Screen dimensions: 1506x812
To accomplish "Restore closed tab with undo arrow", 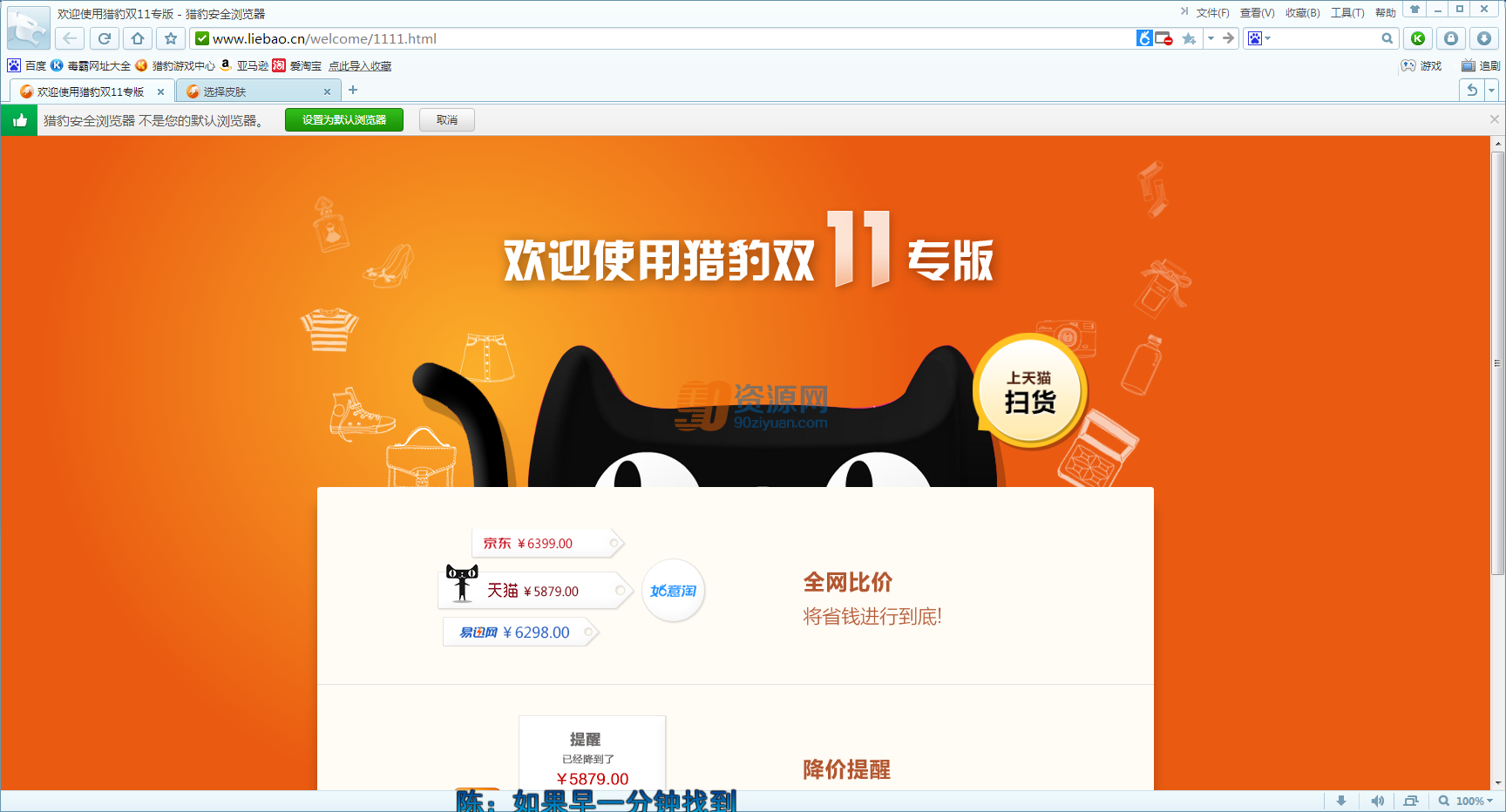I will point(1472,90).
